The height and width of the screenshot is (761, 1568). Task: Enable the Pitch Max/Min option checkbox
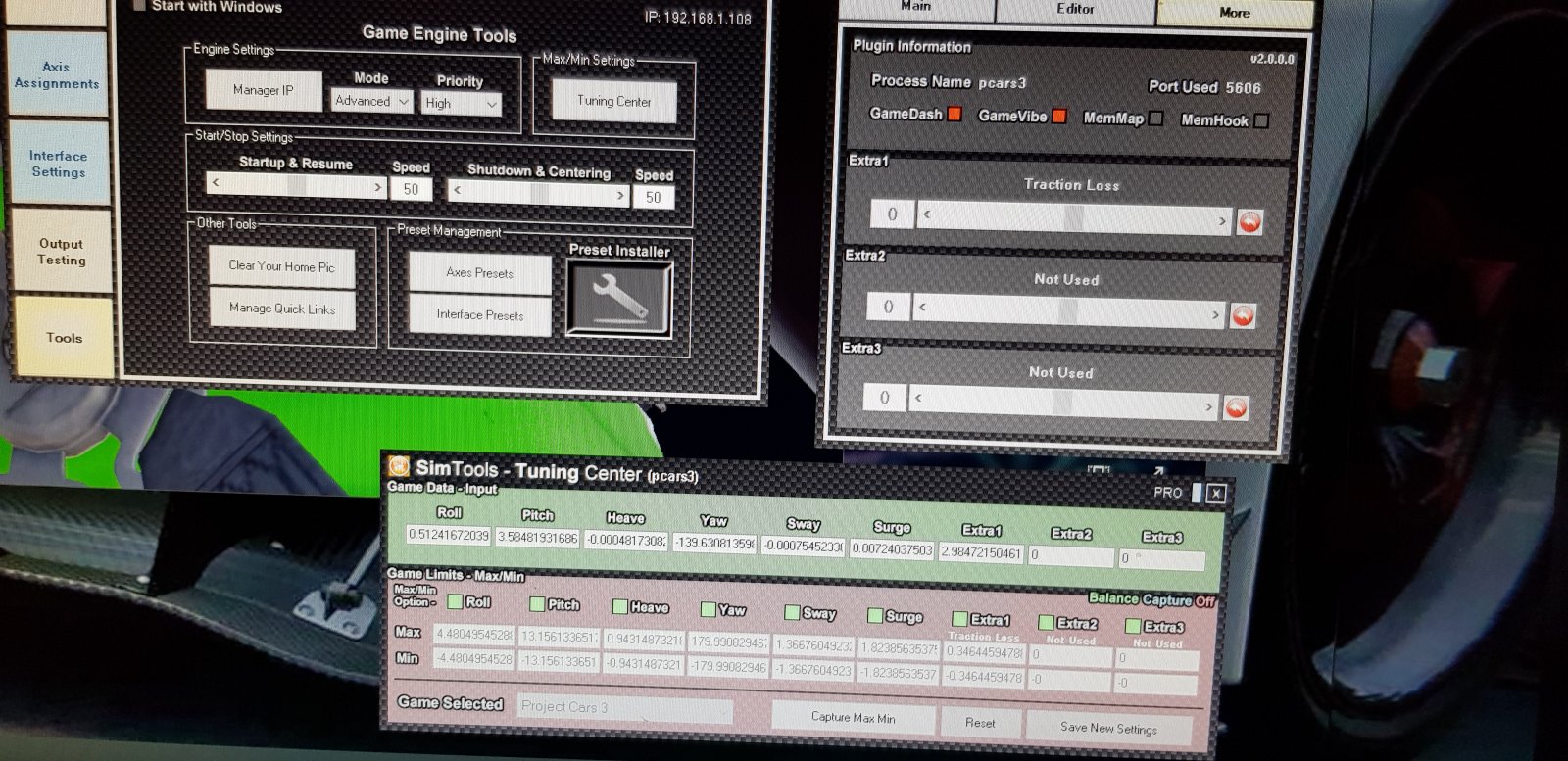(x=537, y=604)
